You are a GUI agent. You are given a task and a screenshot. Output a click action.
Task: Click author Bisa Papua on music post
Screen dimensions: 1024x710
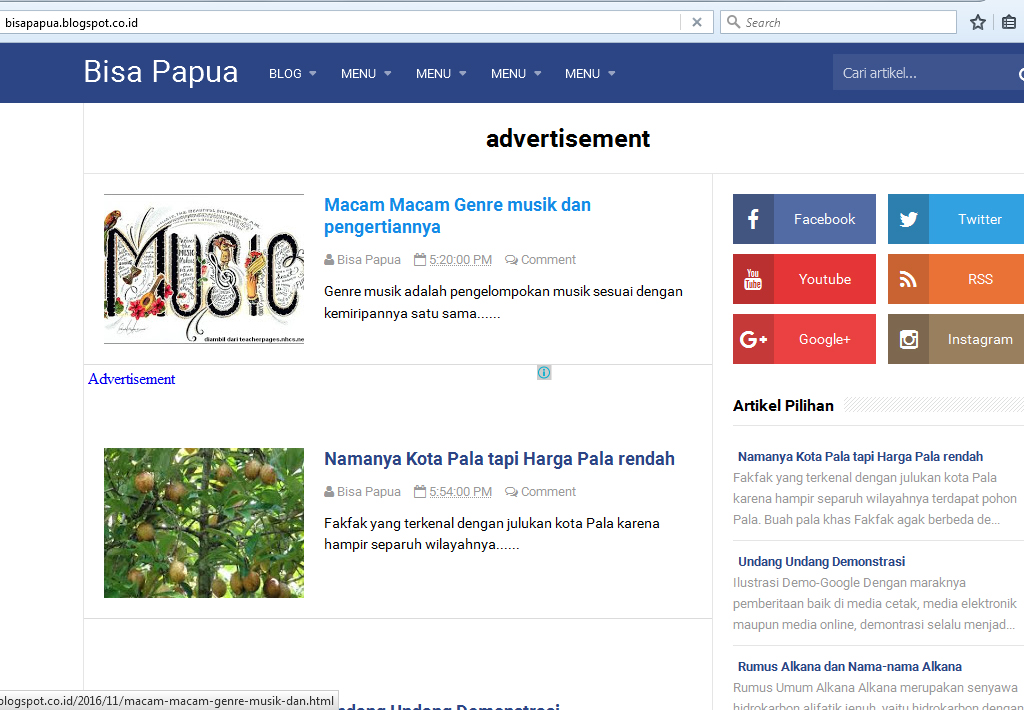(x=369, y=260)
